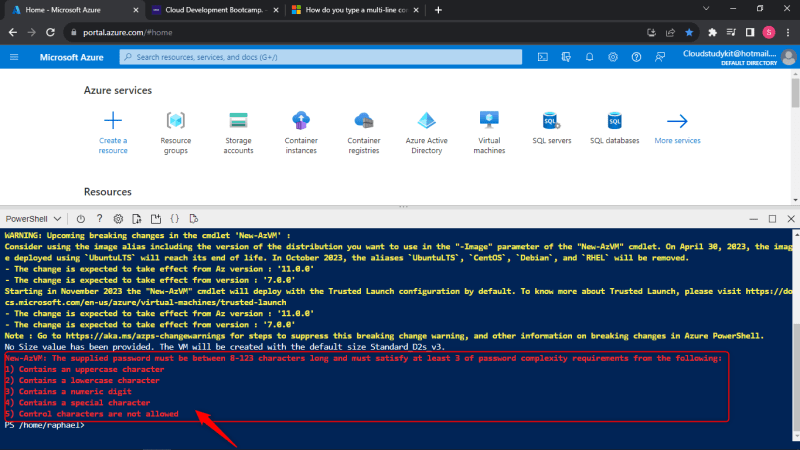
Task: Open the browser side panel icon
Action: pos(750,32)
